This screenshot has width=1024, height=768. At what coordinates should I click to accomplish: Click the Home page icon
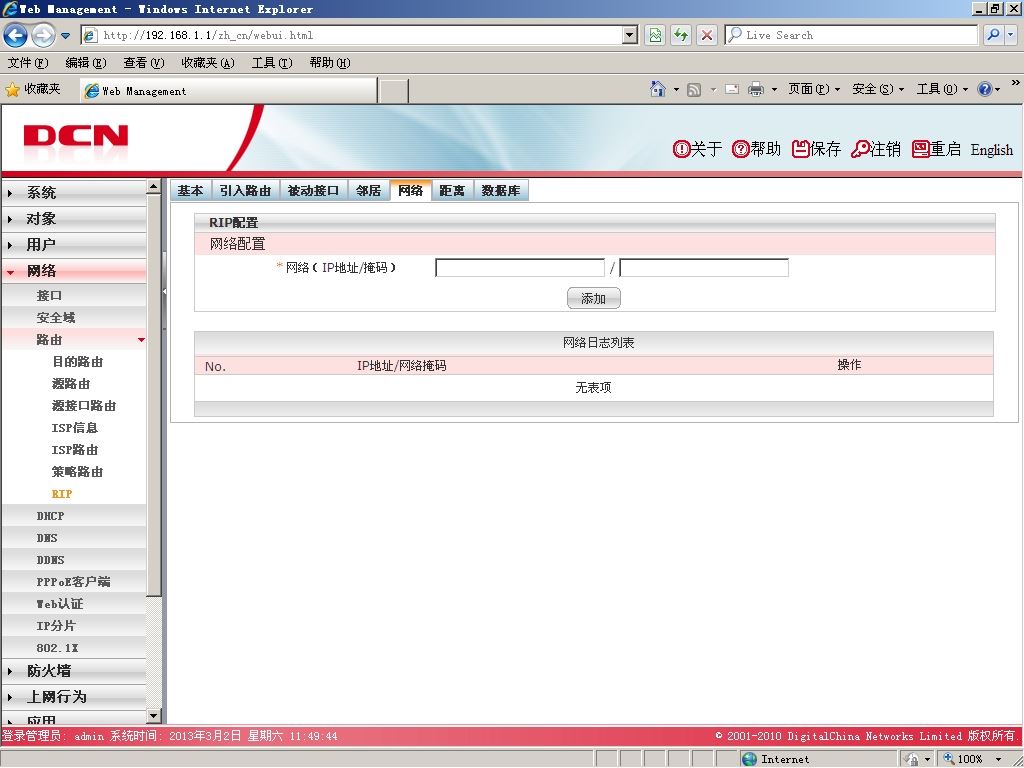tap(658, 89)
